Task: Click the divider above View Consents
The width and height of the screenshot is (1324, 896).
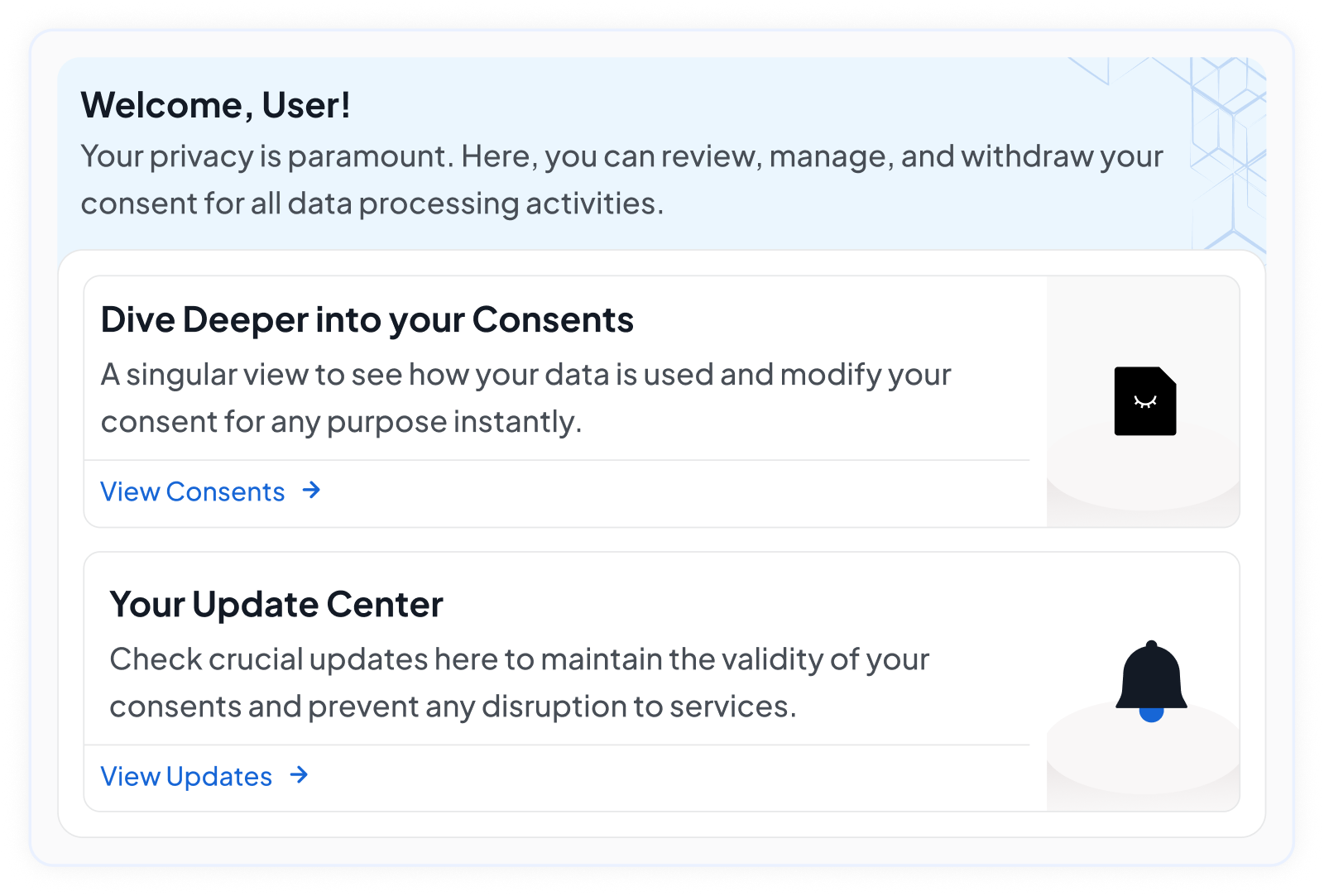Action: click(x=557, y=460)
